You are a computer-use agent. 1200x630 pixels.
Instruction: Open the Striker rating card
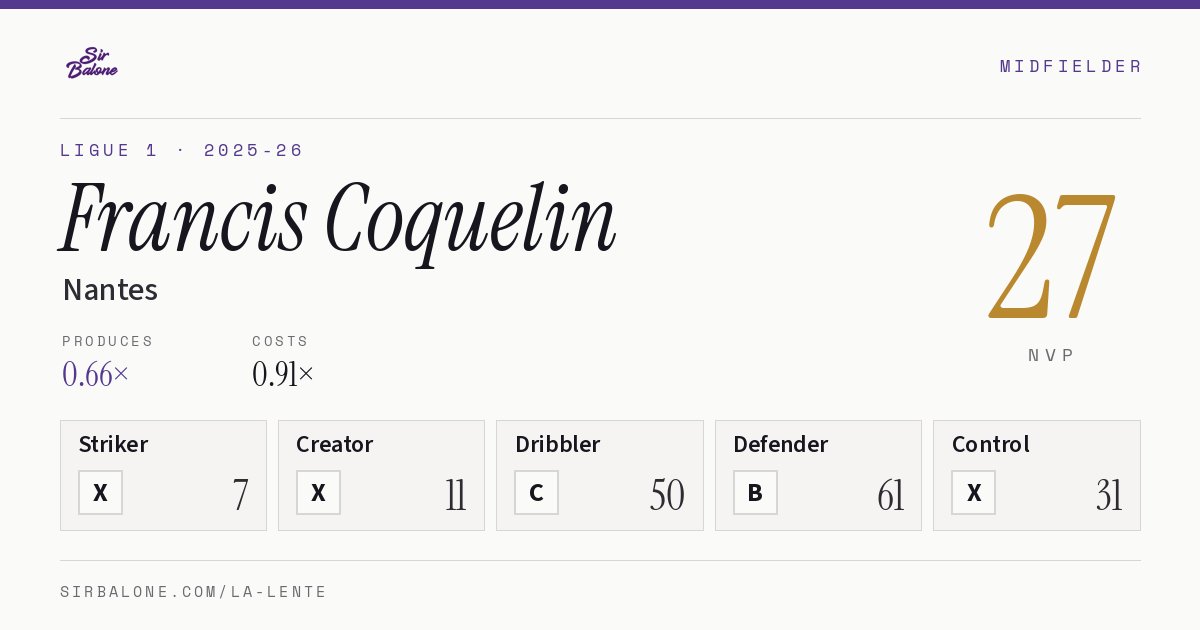pyautogui.click(x=163, y=475)
